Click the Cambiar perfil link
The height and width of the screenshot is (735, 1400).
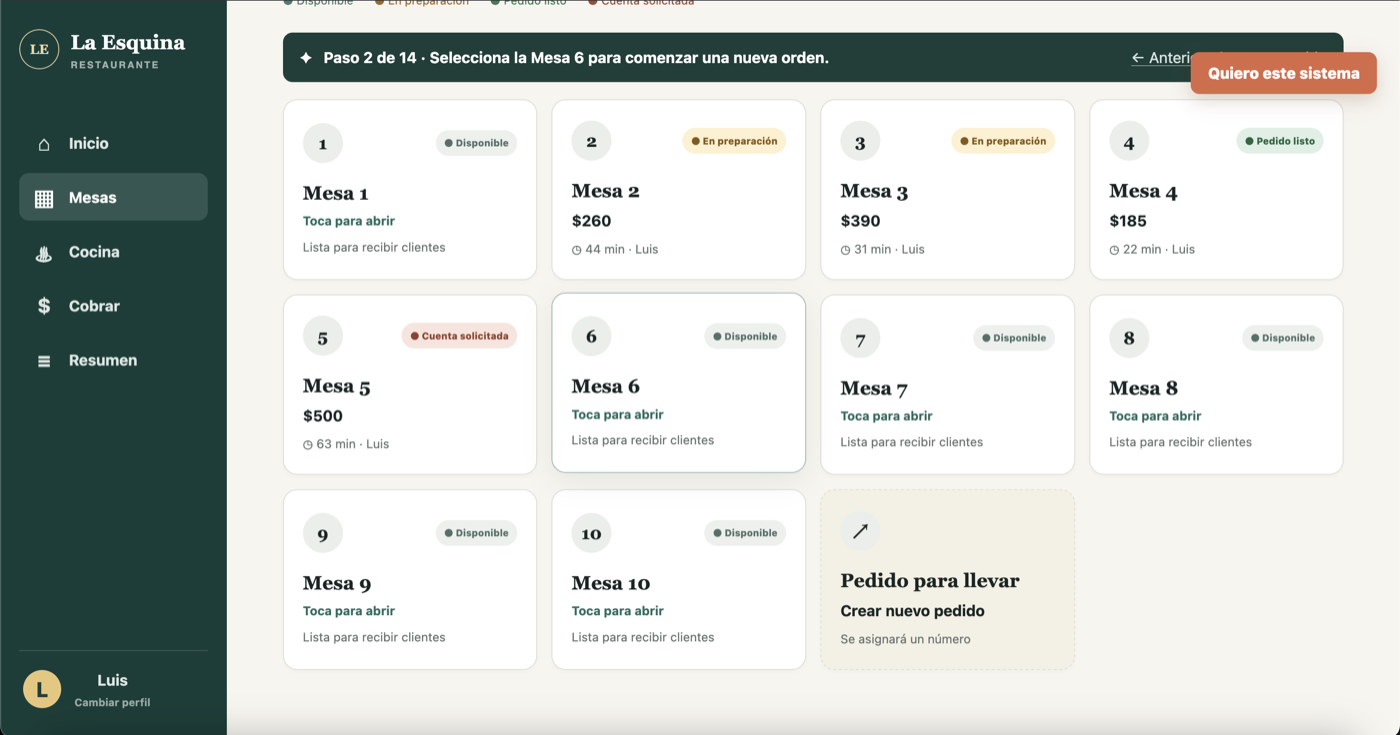[x=112, y=702]
